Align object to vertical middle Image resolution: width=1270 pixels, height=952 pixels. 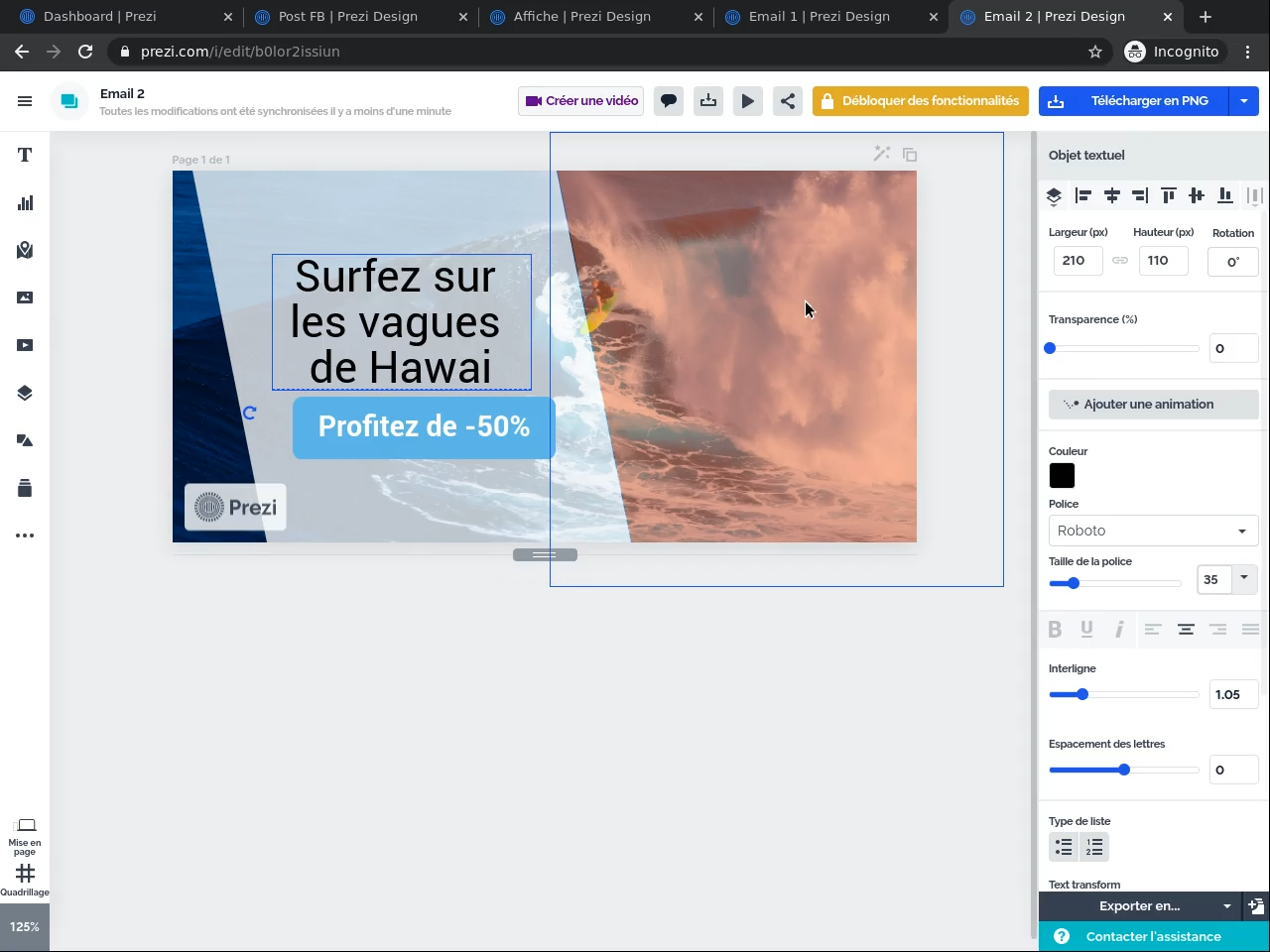coord(1197,196)
